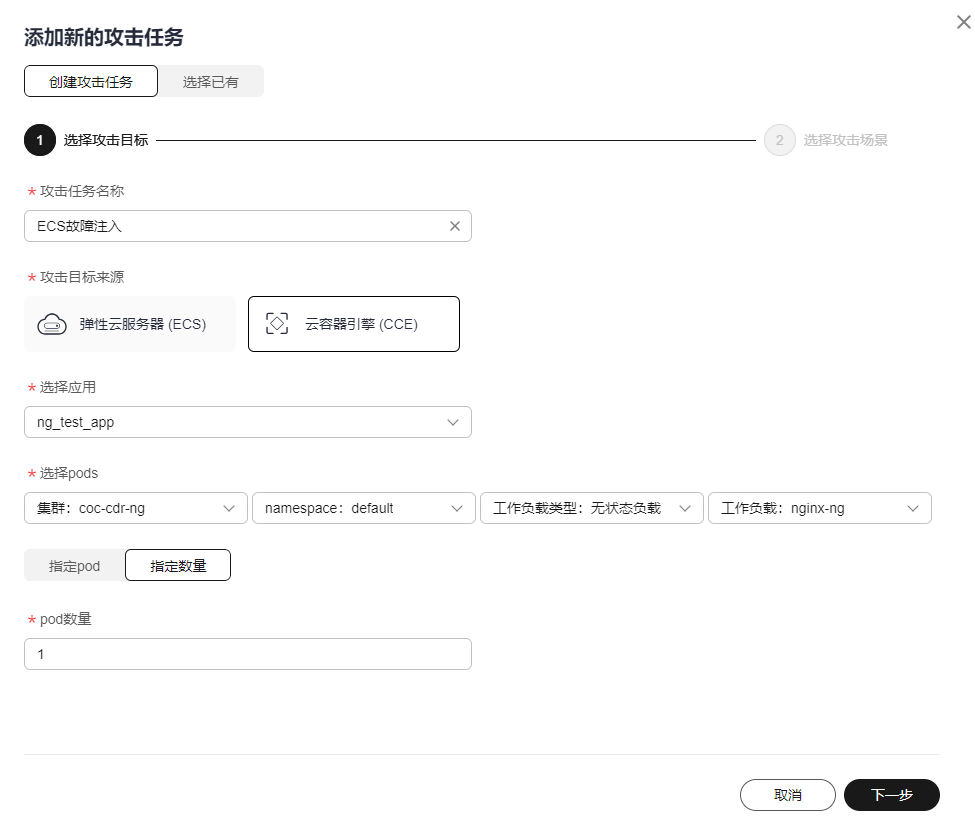The width and height of the screenshot is (975, 832).
Task: Edit the 攻击任务名称 input field
Action: tap(247, 226)
